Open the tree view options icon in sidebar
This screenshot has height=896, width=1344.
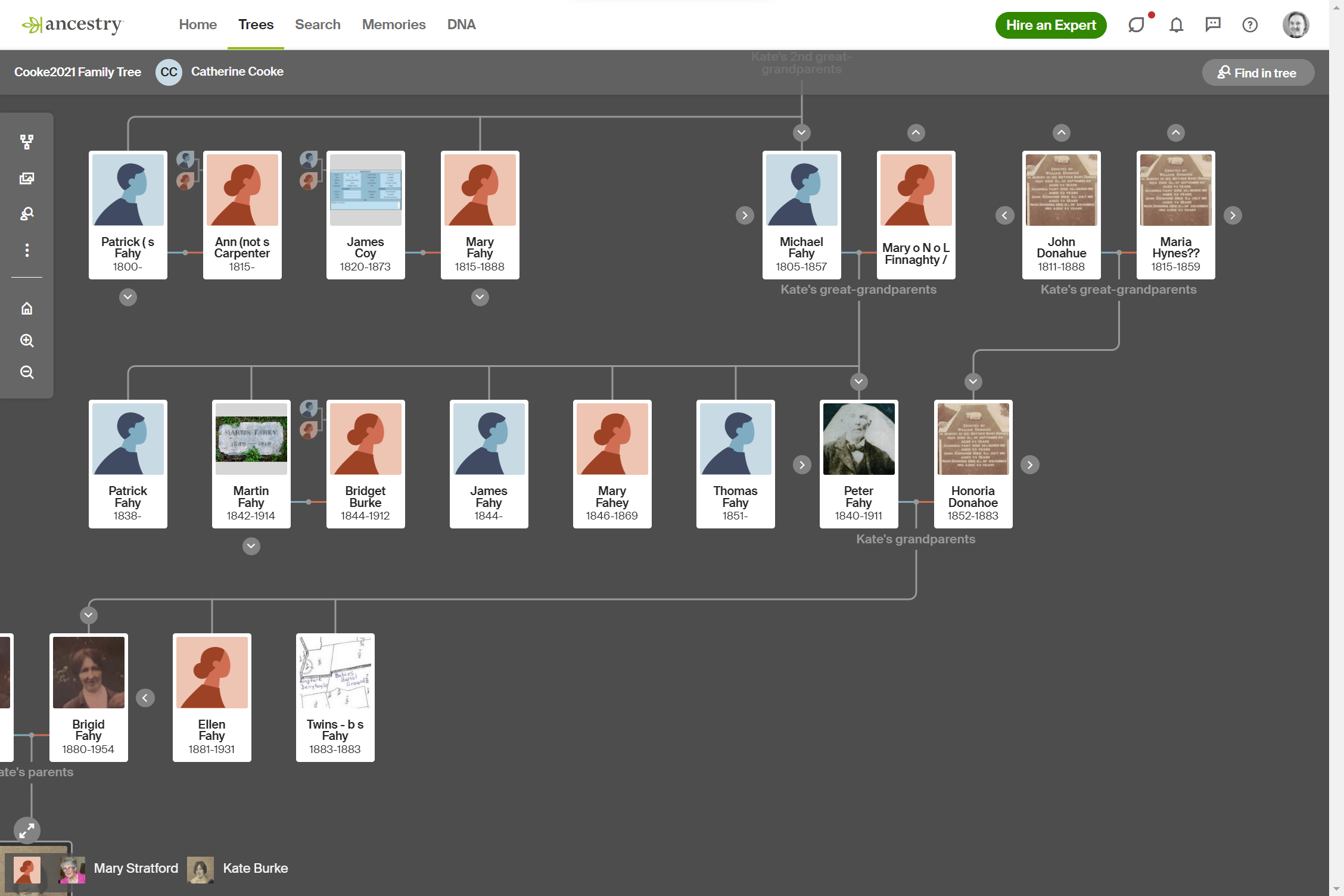[x=27, y=142]
